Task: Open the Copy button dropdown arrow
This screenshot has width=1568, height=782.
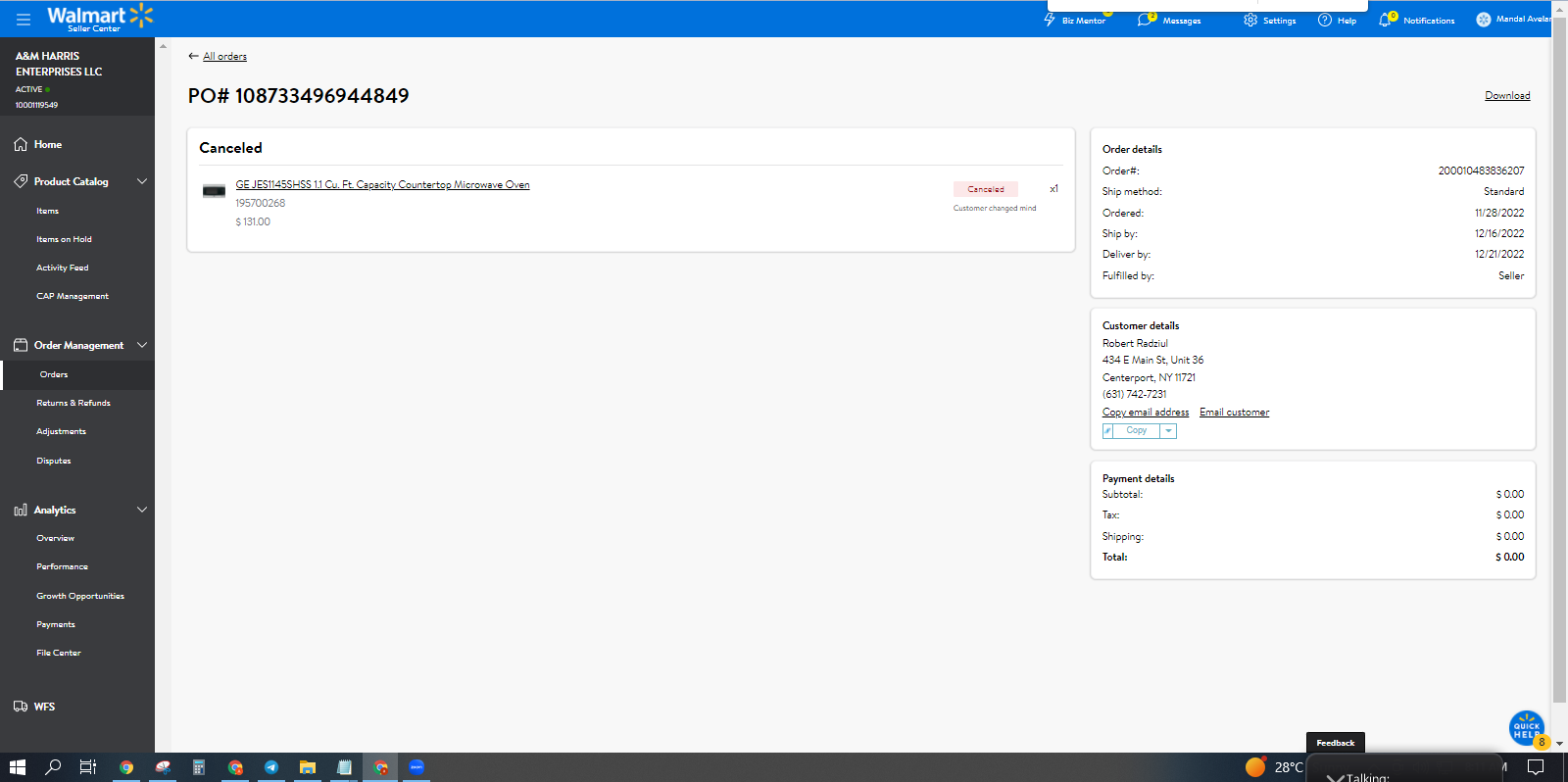Action: click(x=1168, y=431)
